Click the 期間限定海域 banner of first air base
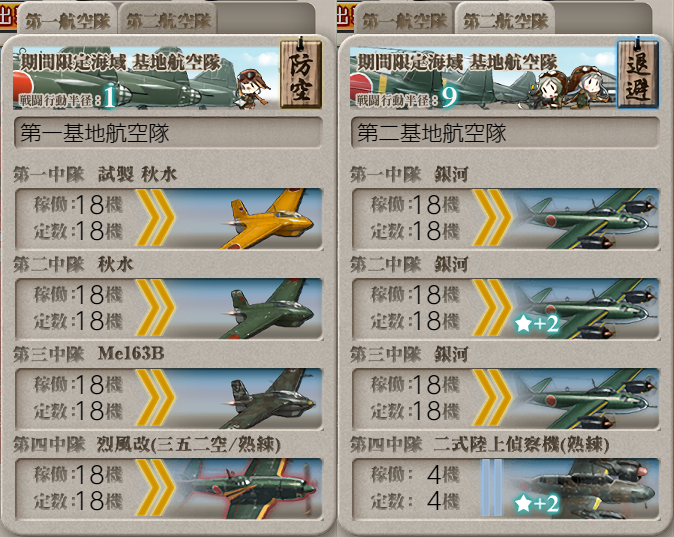This screenshot has height=537, width=674. point(145,77)
